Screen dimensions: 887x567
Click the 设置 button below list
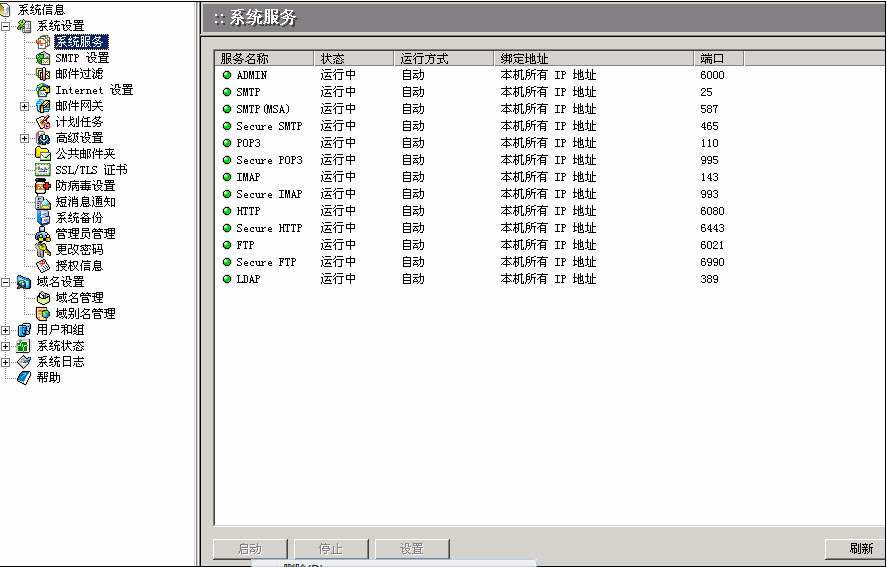411,549
